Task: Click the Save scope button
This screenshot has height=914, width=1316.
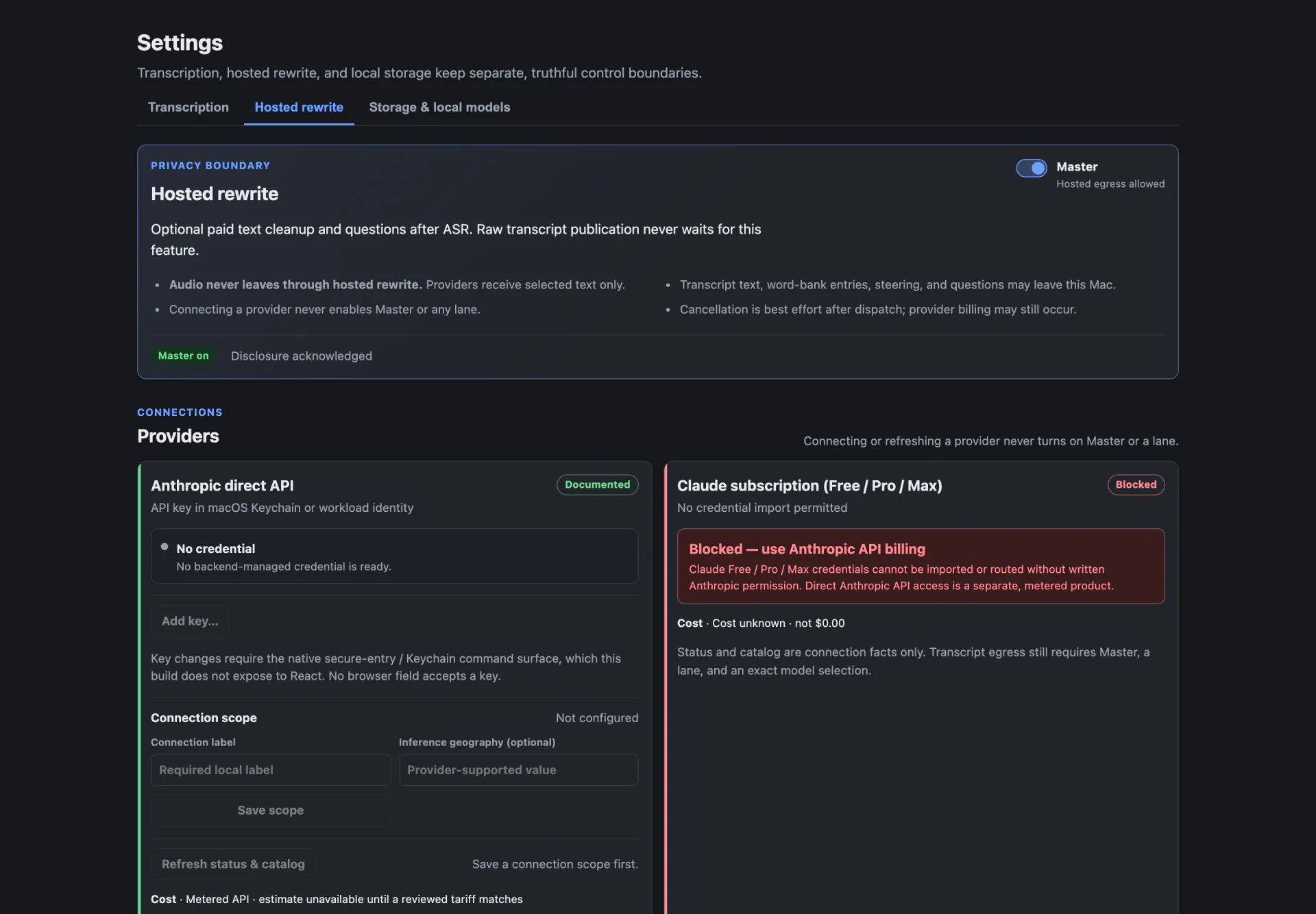Action: click(x=271, y=810)
